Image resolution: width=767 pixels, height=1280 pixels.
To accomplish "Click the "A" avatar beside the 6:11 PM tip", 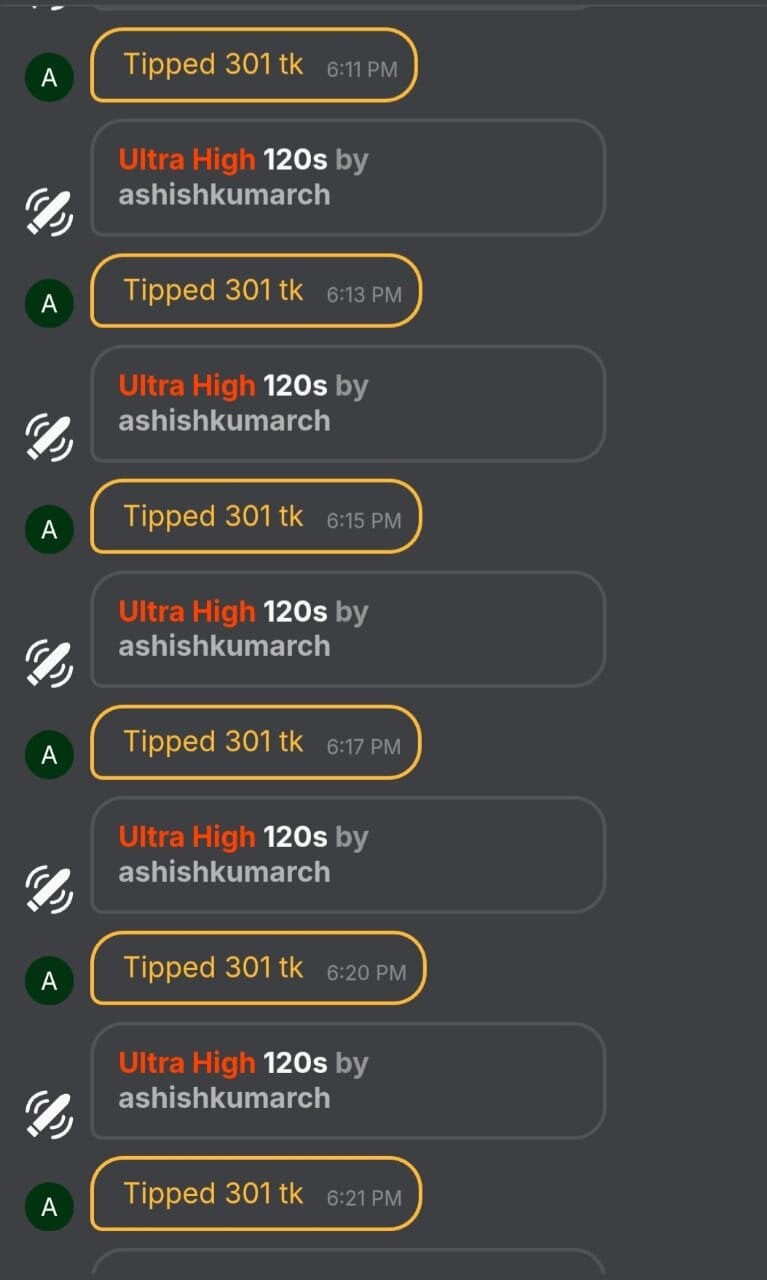I will point(49,78).
